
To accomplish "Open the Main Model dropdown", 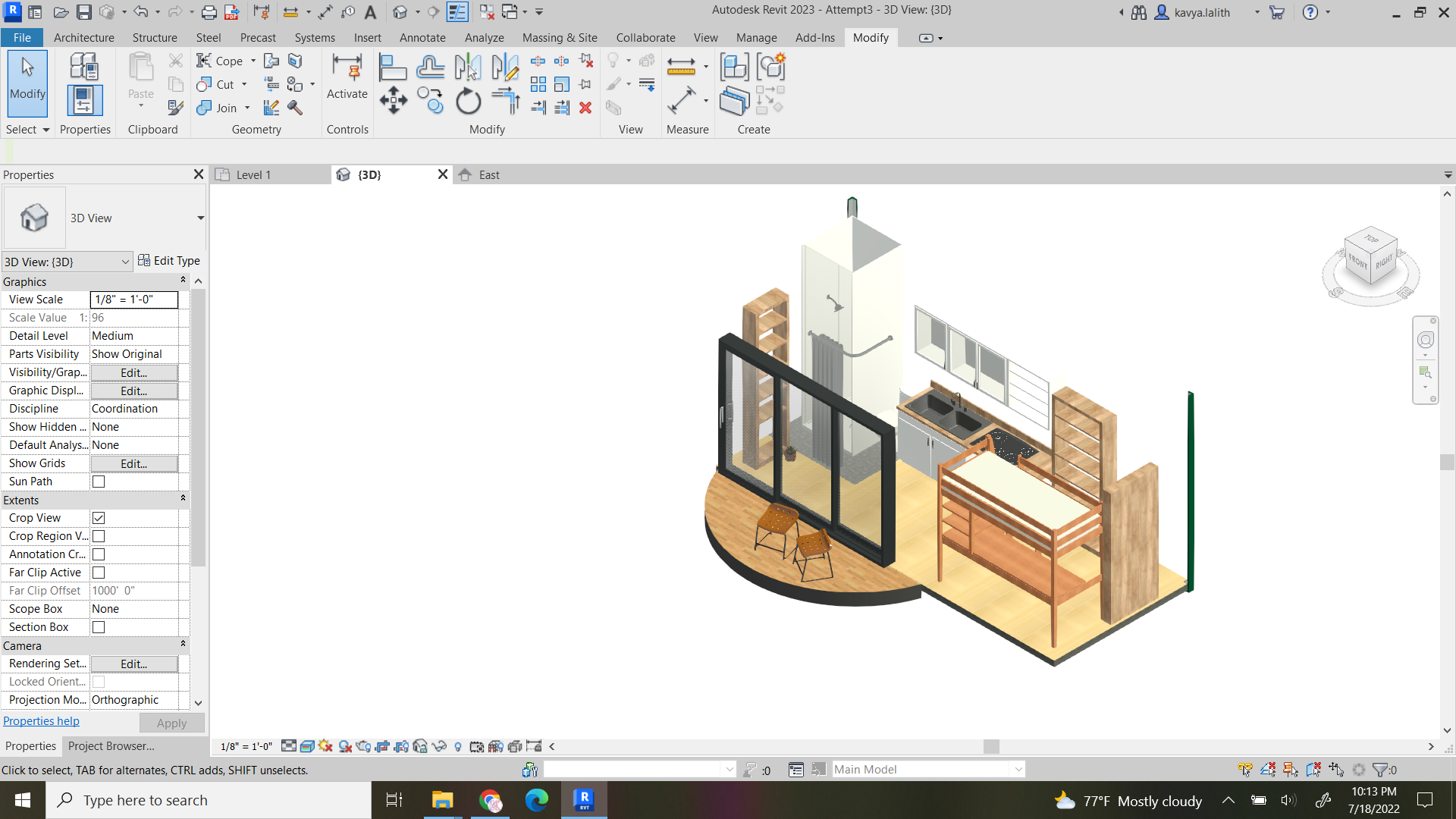I will pos(1018,769).
